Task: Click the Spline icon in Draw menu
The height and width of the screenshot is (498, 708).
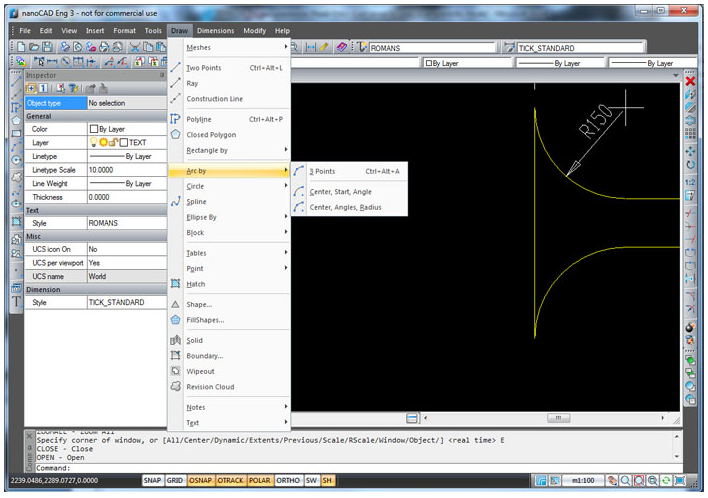Action: click(x=176, y=201)
